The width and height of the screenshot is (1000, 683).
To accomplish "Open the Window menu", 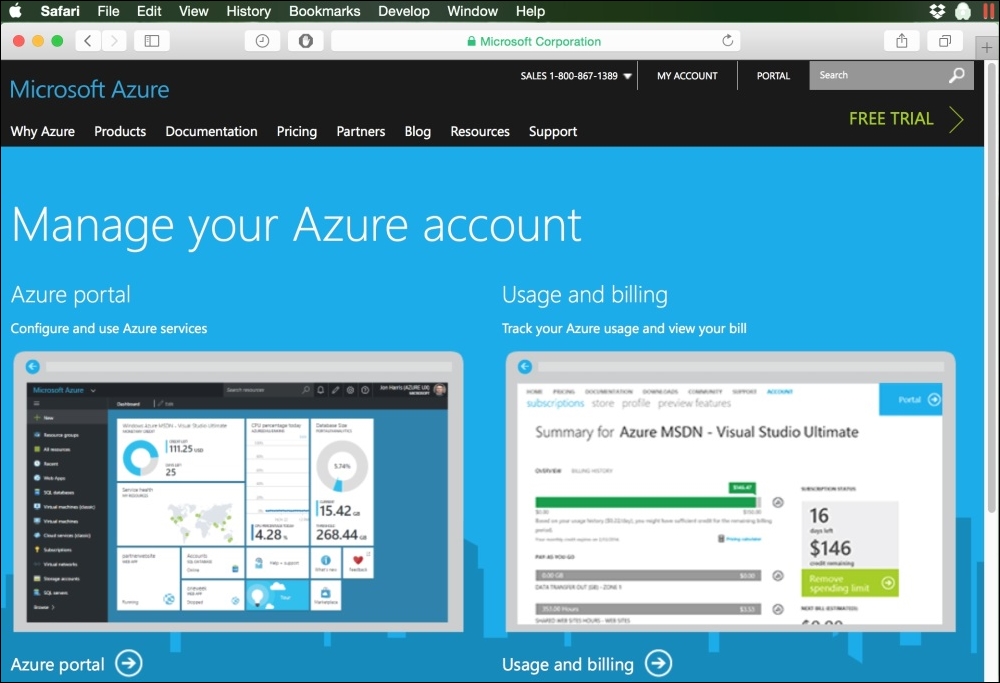I will click(x=473, y=11).
